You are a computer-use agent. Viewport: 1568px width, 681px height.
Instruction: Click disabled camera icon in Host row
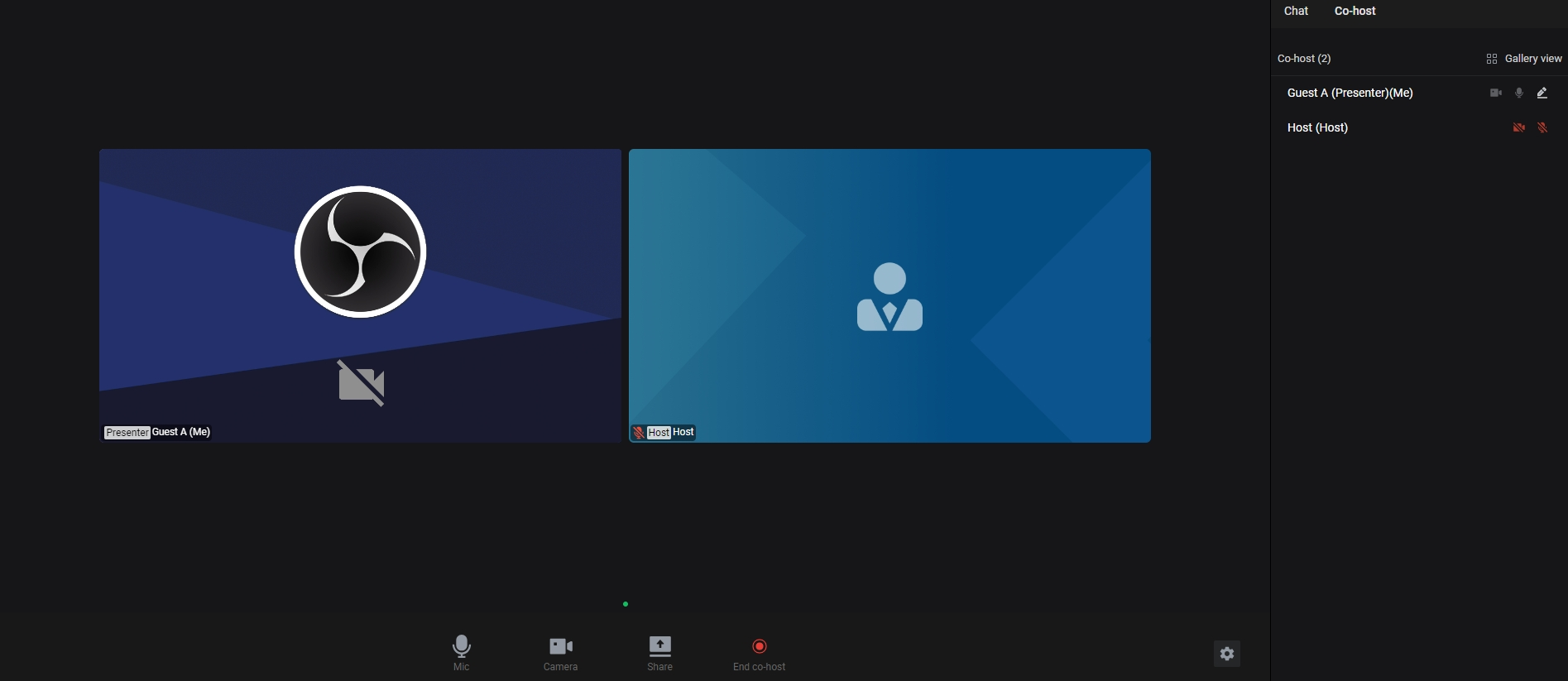pos(1519,127)
